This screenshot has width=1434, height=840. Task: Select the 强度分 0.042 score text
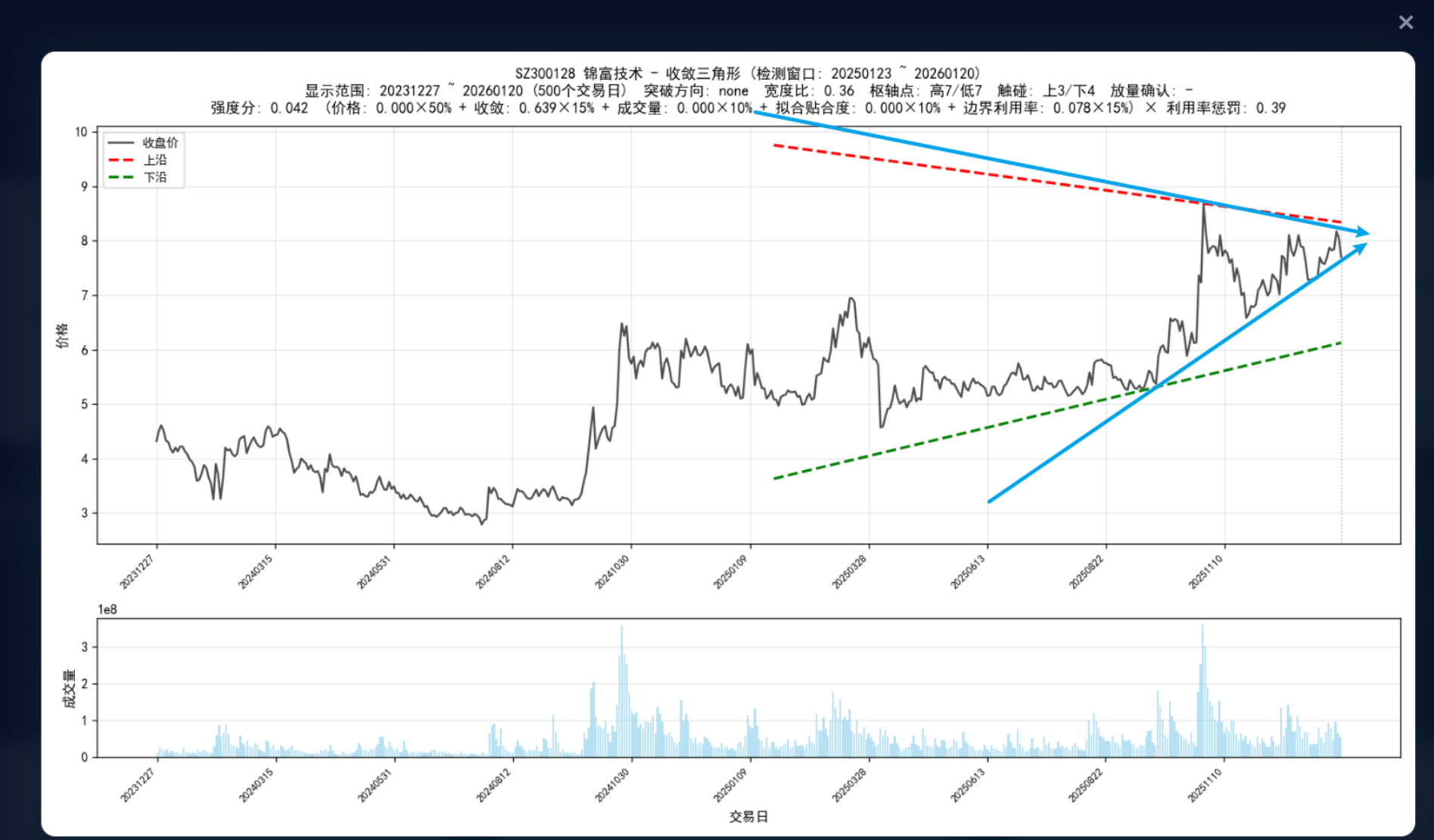pyautogui.click(x=260, y=108)
